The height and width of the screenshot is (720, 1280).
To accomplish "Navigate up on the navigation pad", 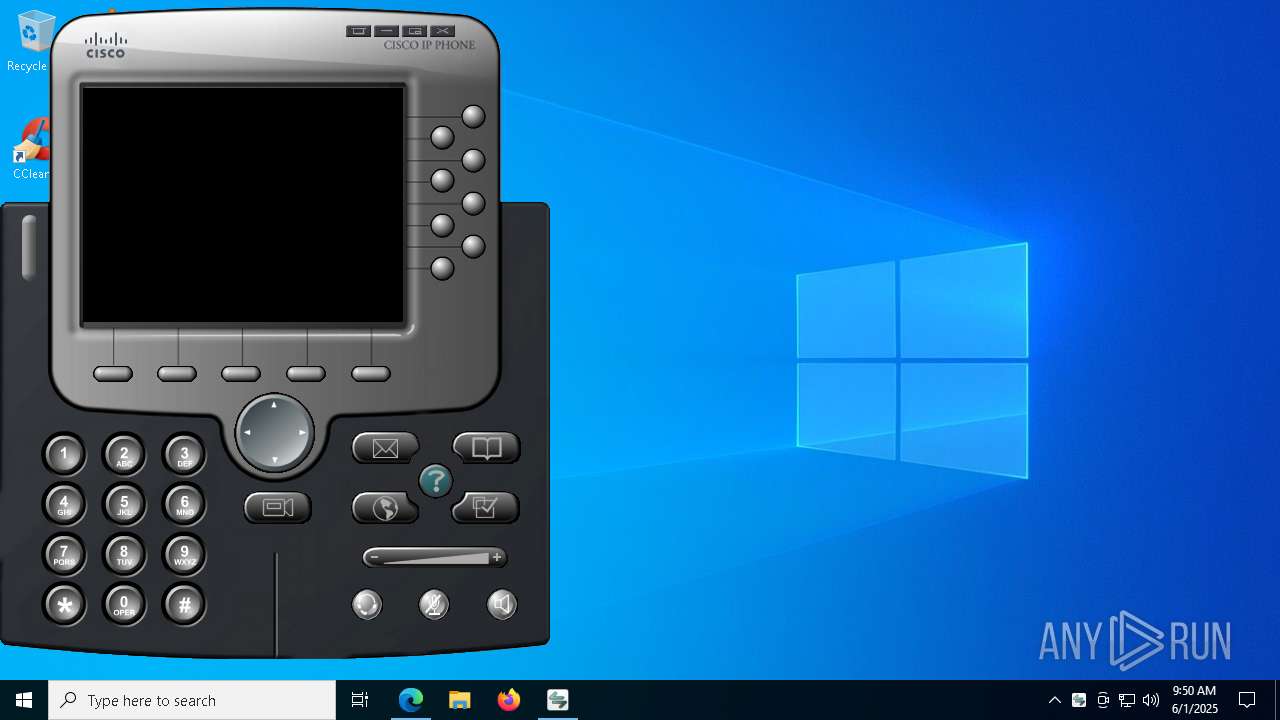I will (274, 405).
